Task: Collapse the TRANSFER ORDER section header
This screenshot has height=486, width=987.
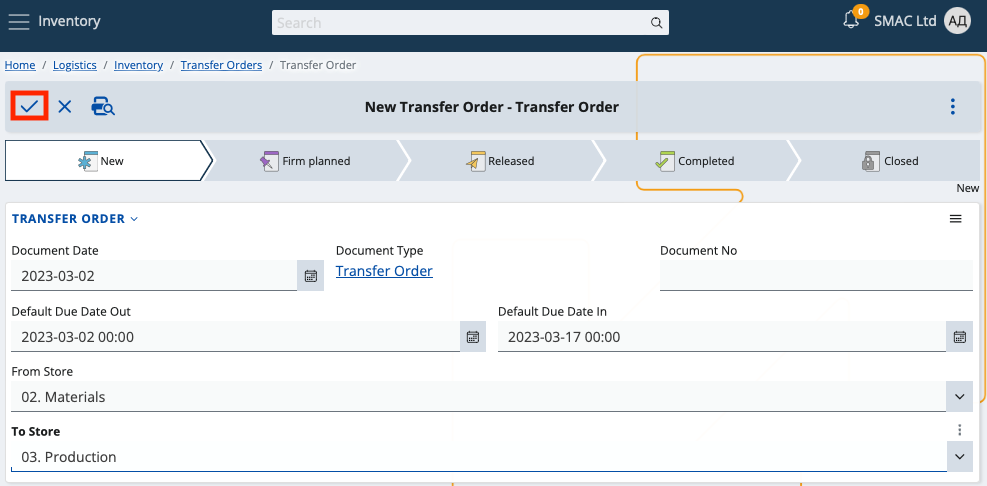Action: click(75, 219)
